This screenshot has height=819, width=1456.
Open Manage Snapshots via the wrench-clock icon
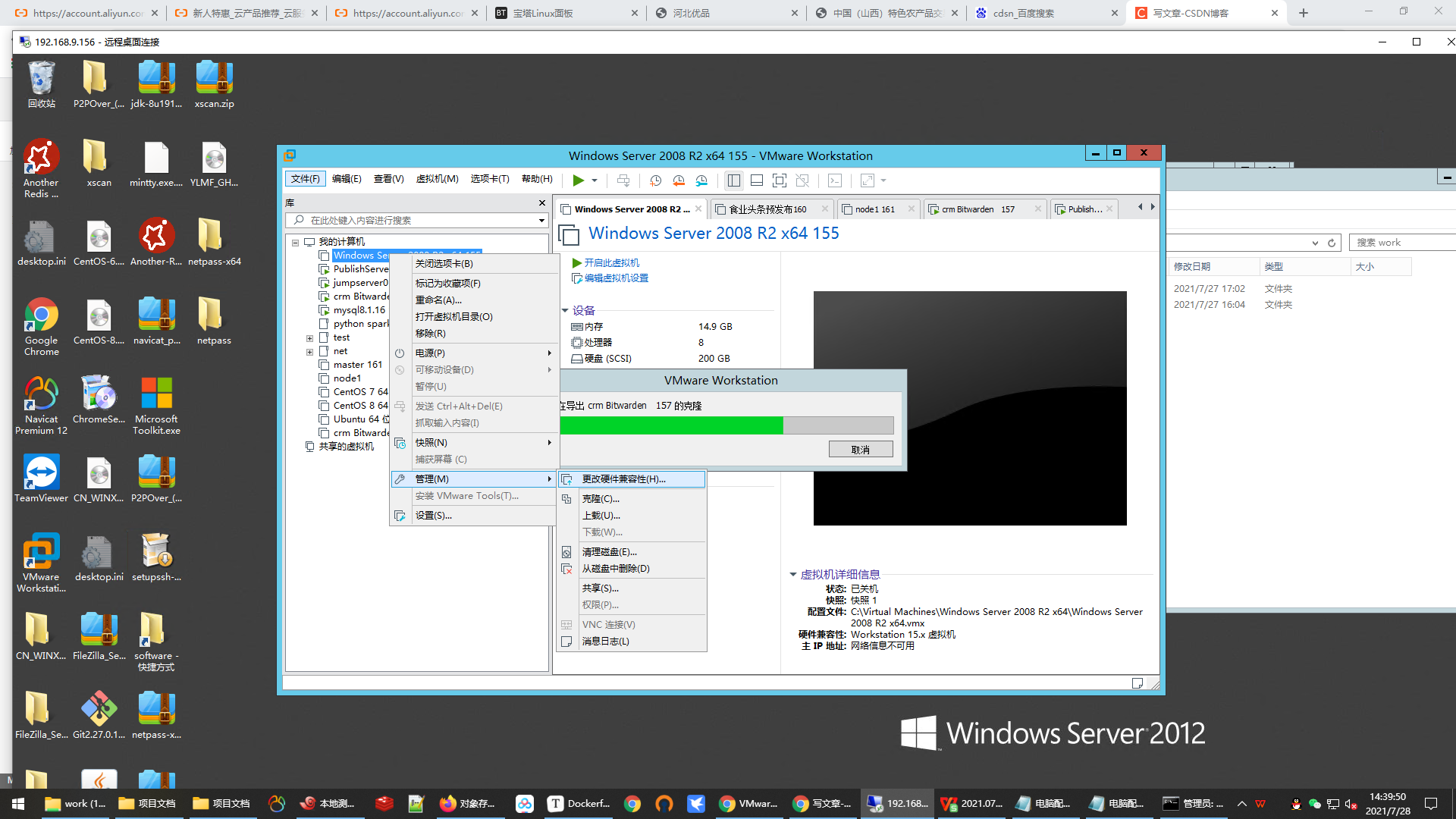click(701, 180)
